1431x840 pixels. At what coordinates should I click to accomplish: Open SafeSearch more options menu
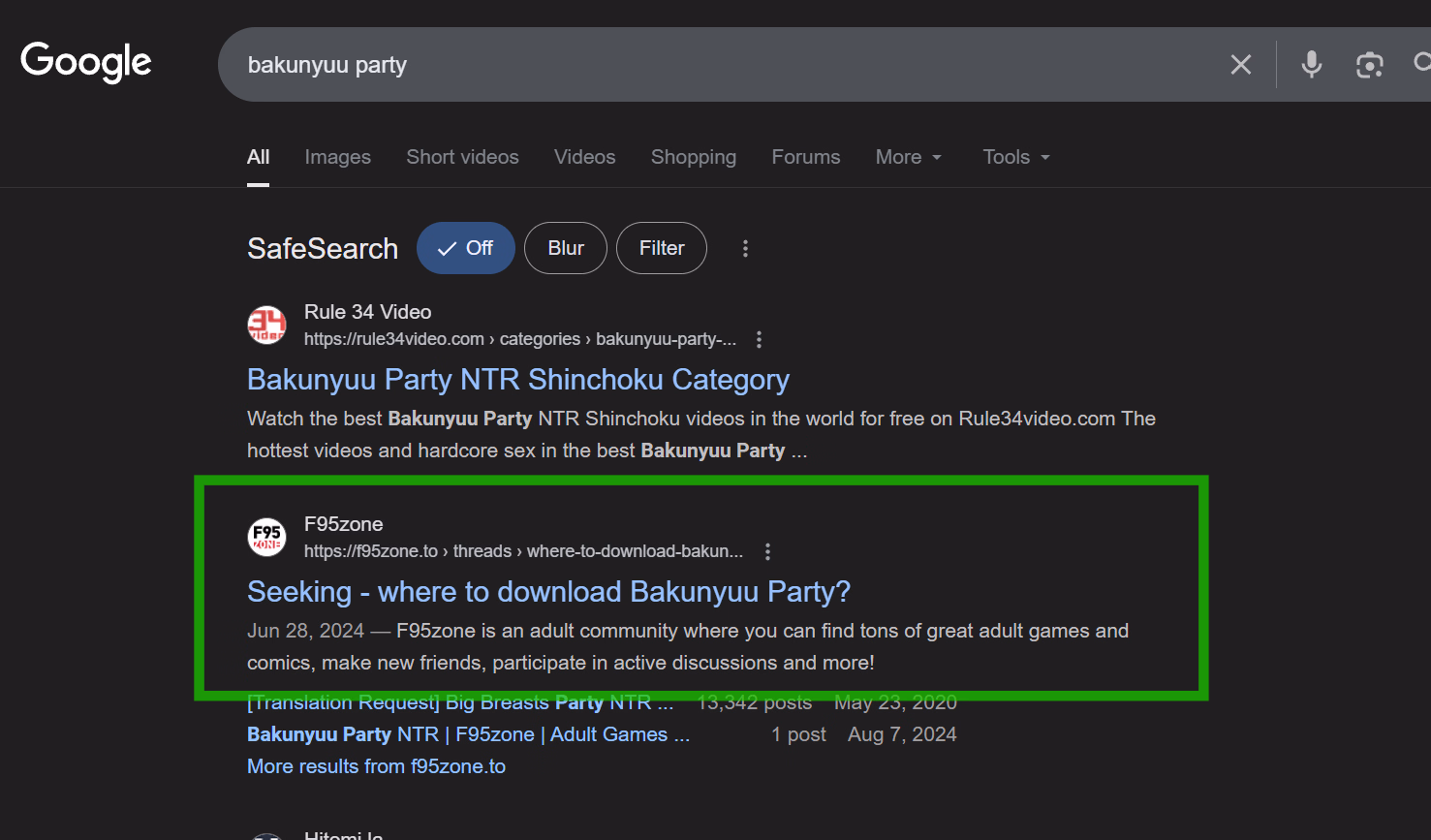(x=745, y=249)
